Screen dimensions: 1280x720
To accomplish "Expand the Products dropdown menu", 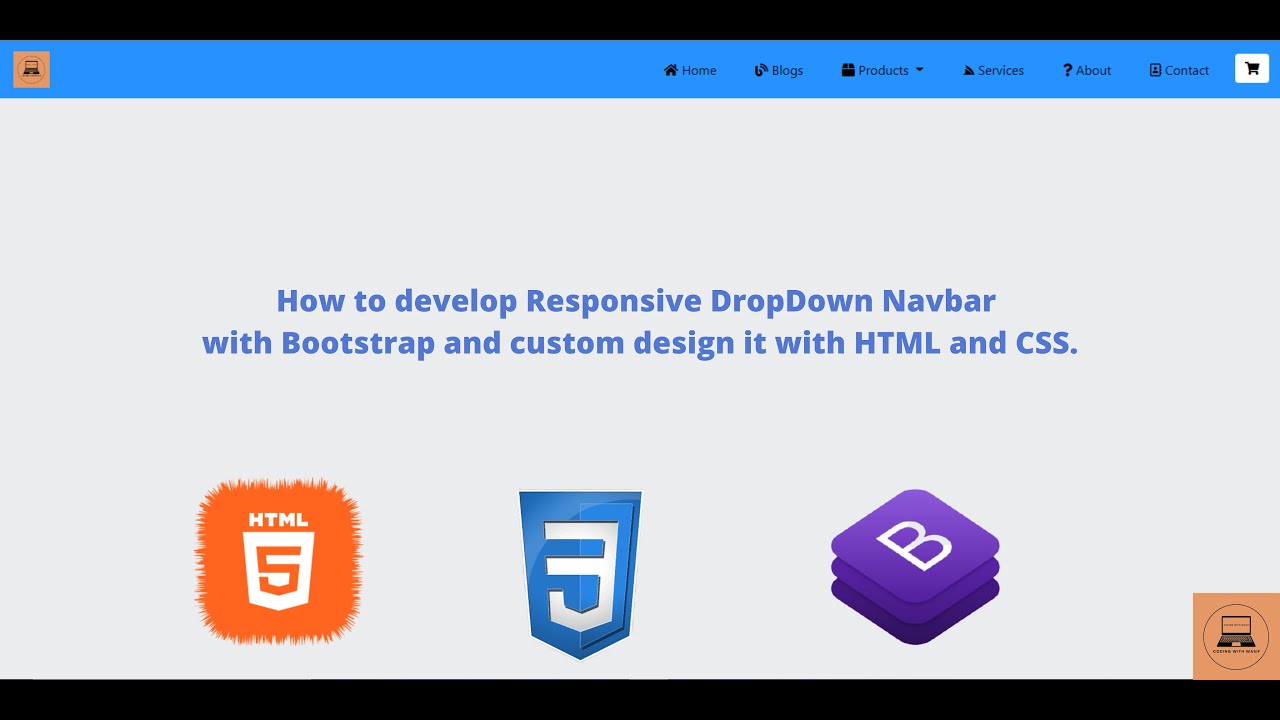I will pos(883,70).
